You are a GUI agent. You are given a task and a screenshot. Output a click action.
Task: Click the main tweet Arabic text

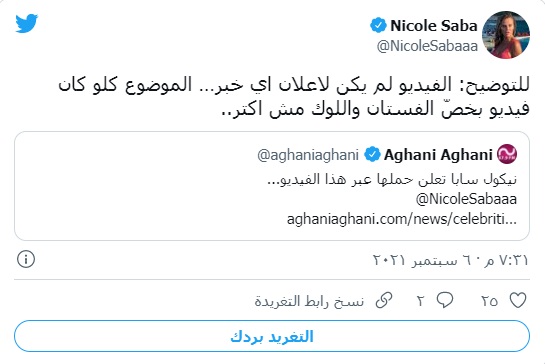tap(294, 97)
